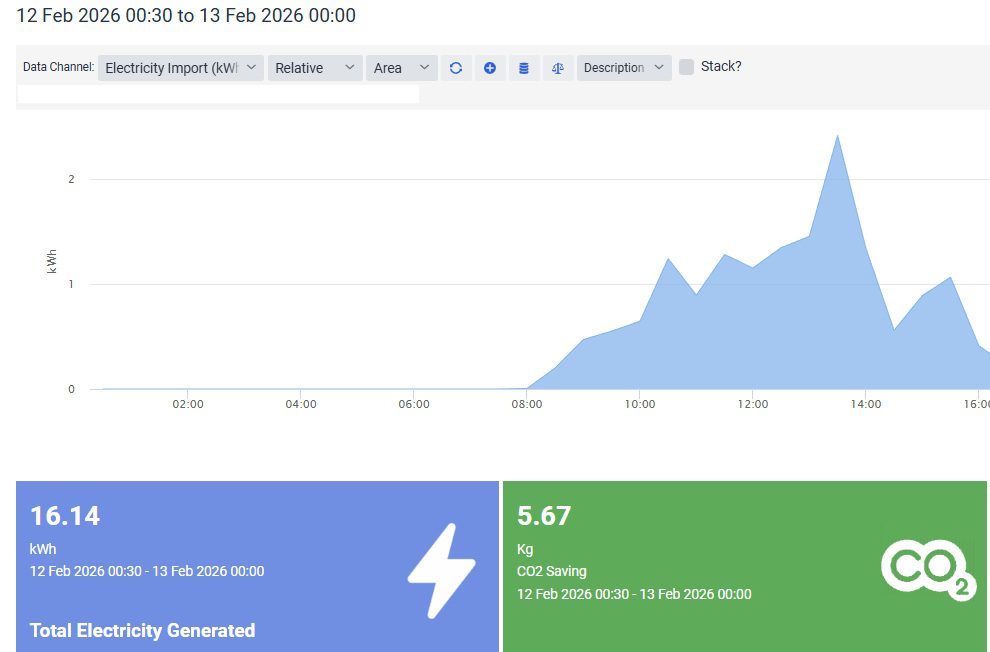Click the date range heading text
The height and width of the screenshot is (652, 990).
186,16
